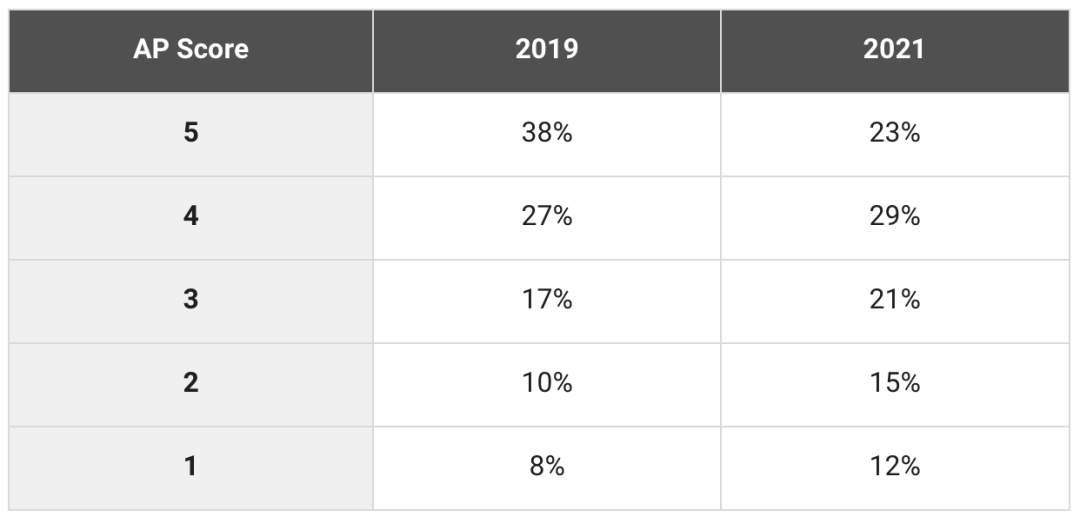Select the 2021 column header
This screenshot has width=1080, height=523.
click(x=894, y=51)
